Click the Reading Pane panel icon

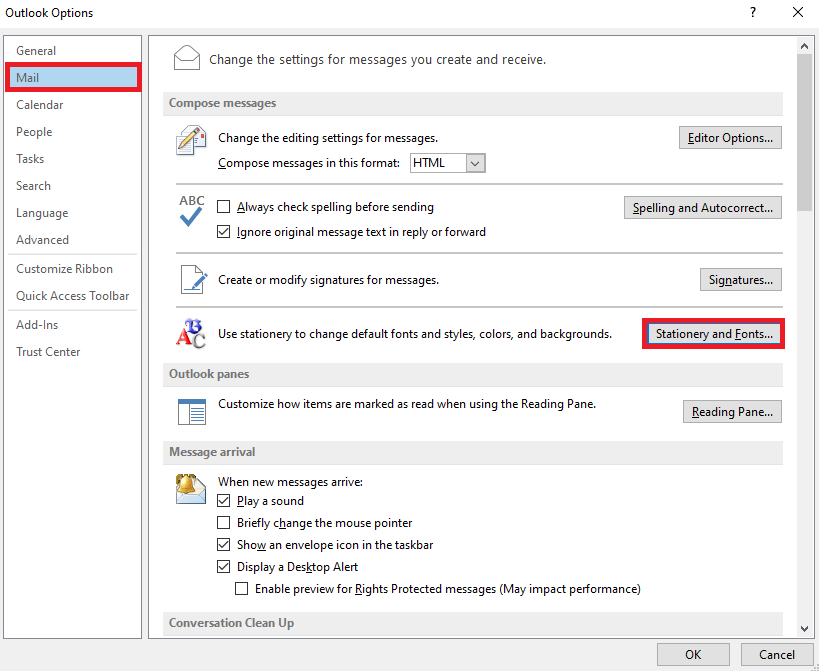point(190,411)
